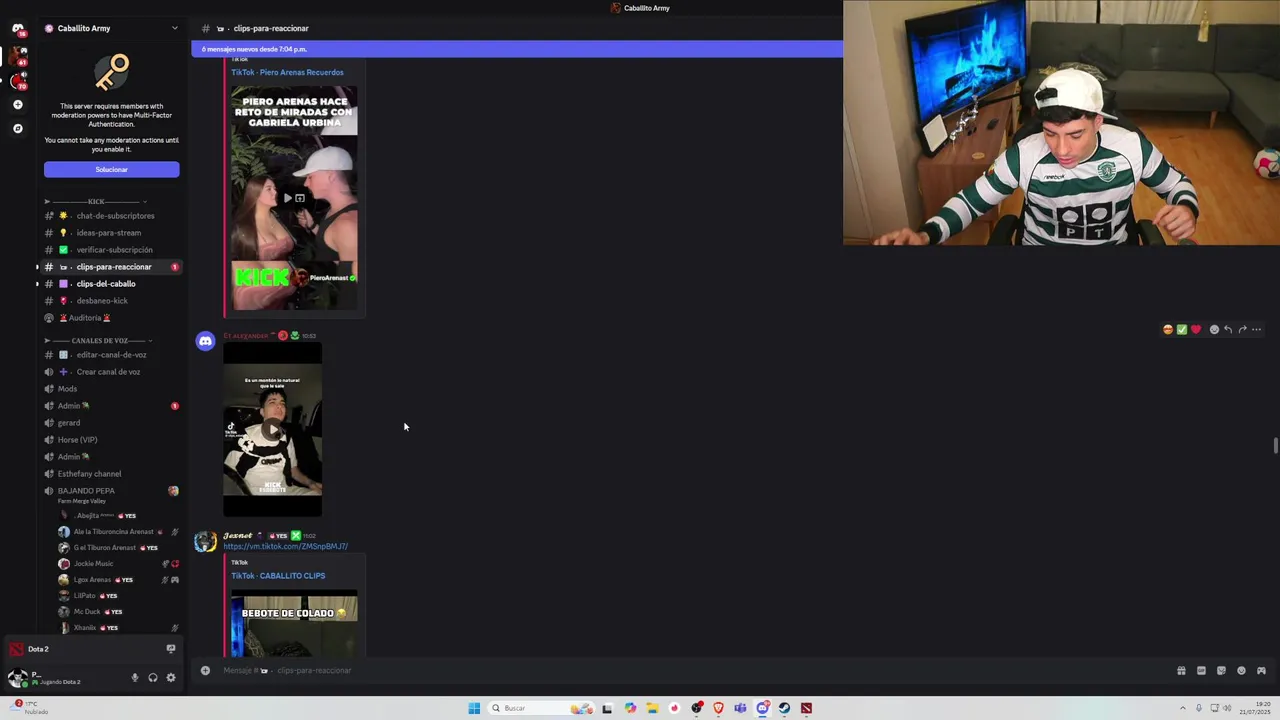Click the Discord bot avatar of Alexander's message
This screenshot has height=720, width=1280.
(x=205, y=341)
